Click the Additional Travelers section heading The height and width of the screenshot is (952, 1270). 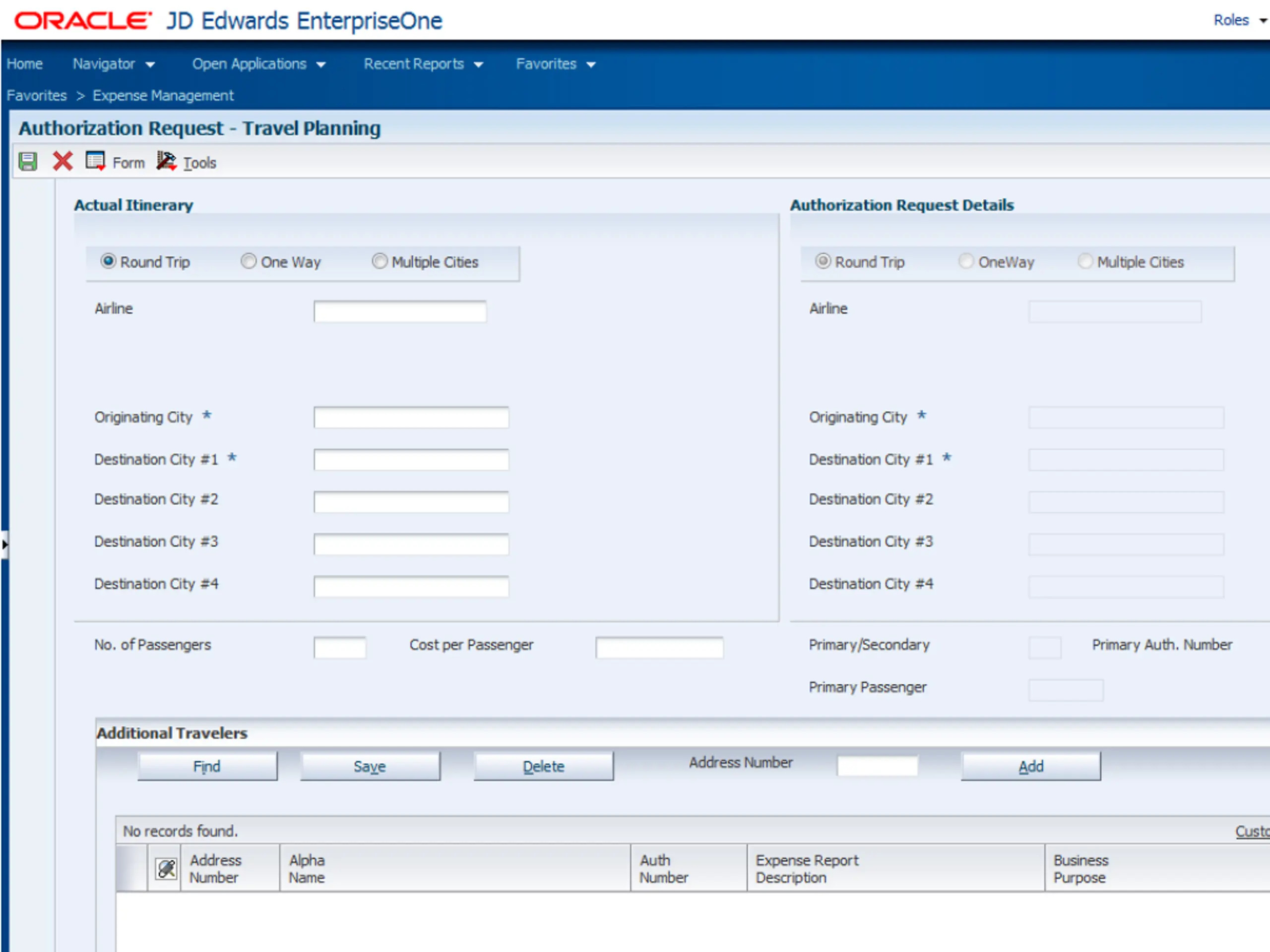tap(172, 733)
